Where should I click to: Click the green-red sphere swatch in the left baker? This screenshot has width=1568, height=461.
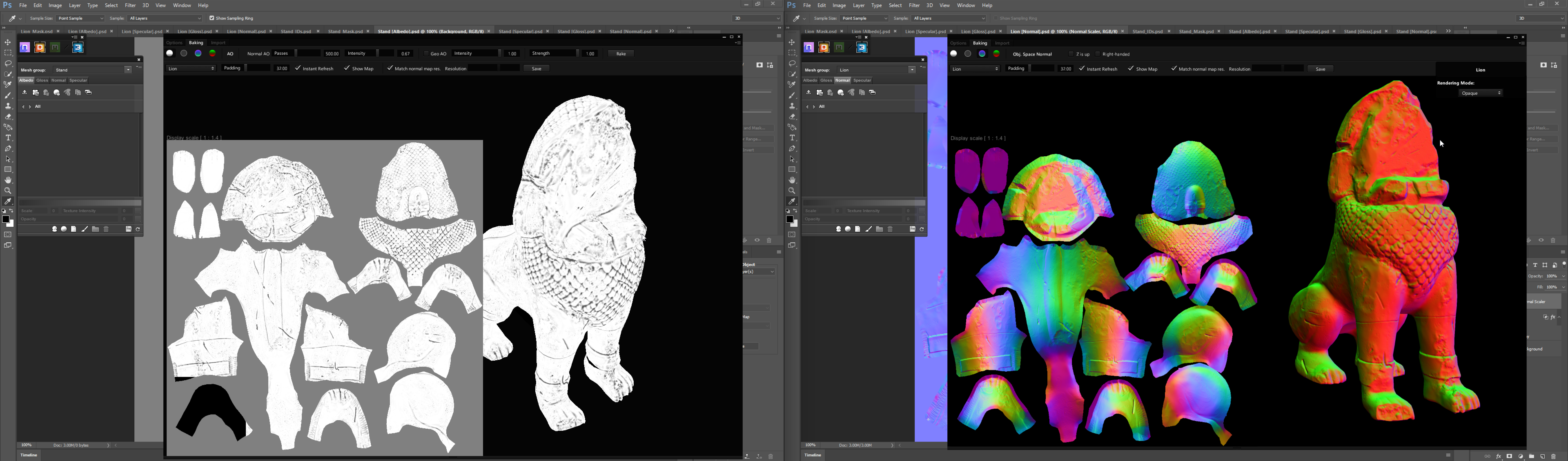tap(212, 53)
